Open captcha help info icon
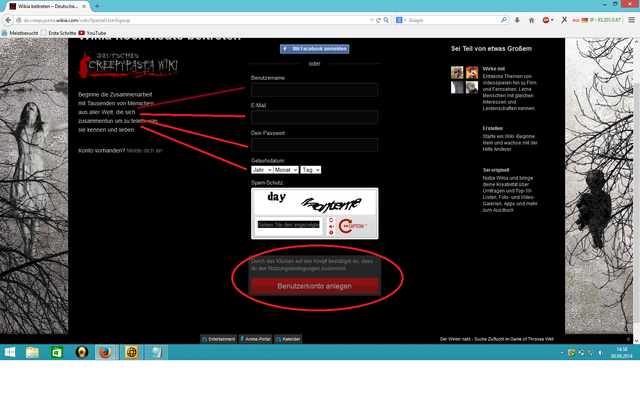The image size is (640, 405). pyautogui.click(x=331, y=232)
